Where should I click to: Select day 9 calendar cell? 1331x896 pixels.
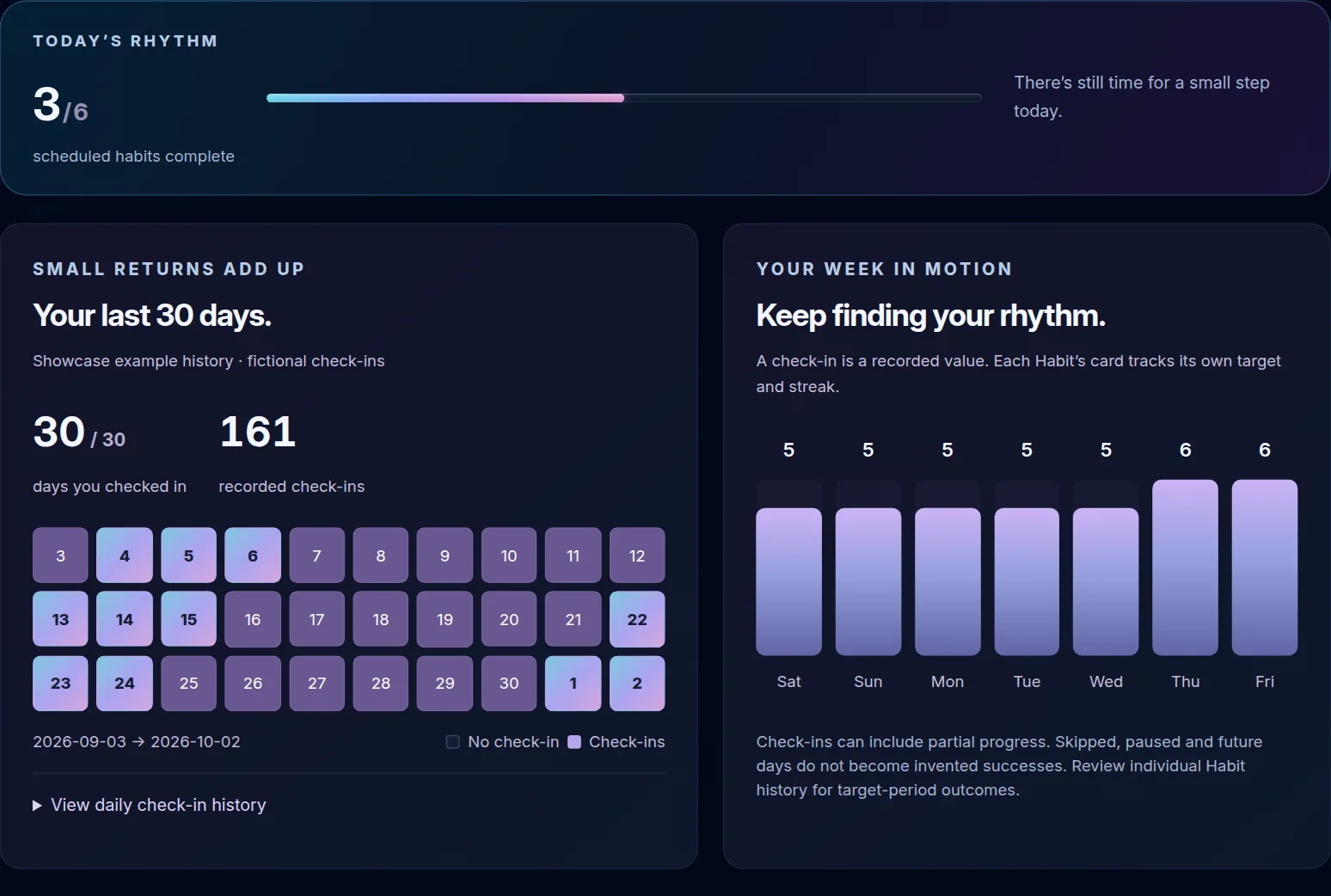tap(445, 555)
